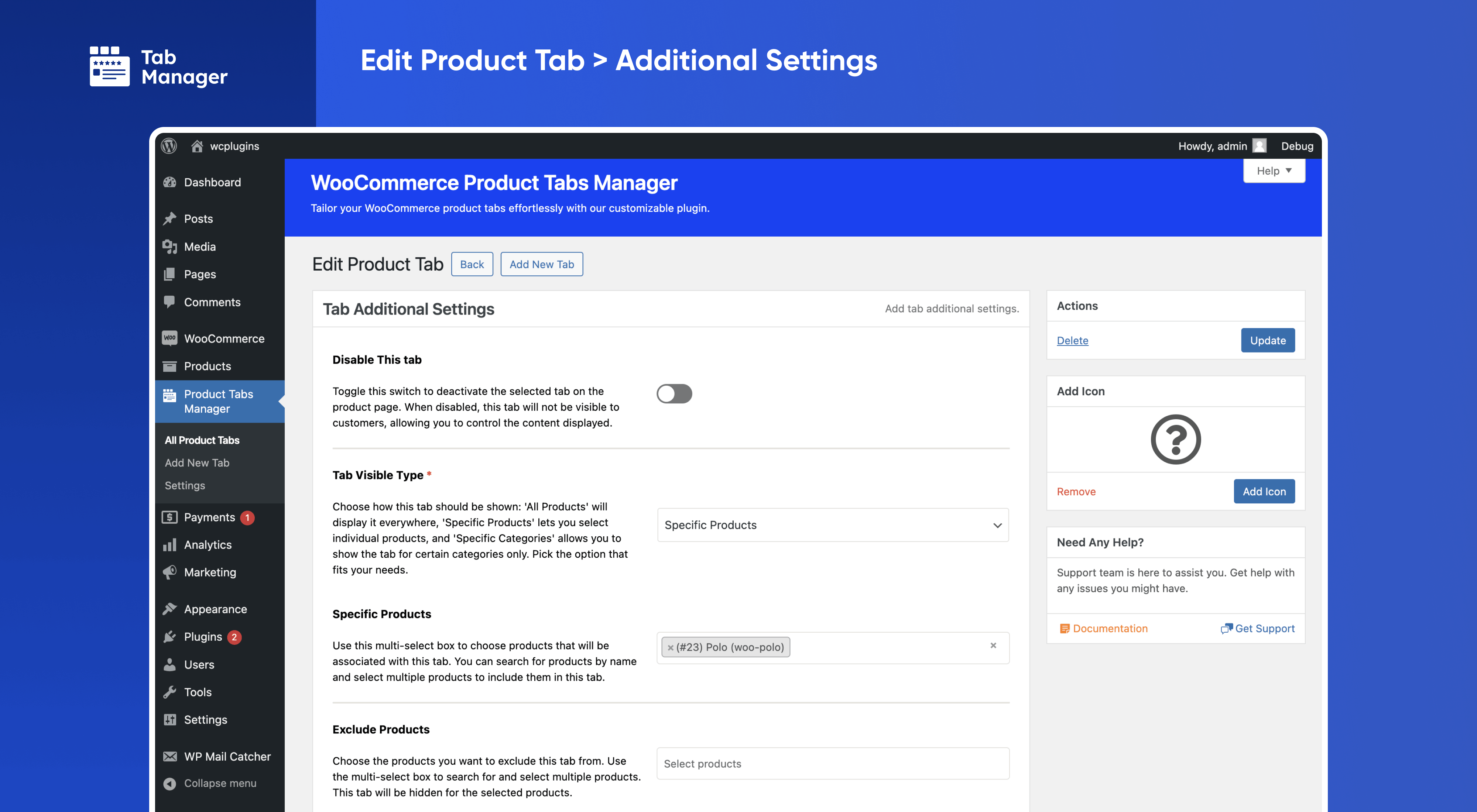
Task: Toggle the Disable This tab switch
Action: click(x=674, y=394)
